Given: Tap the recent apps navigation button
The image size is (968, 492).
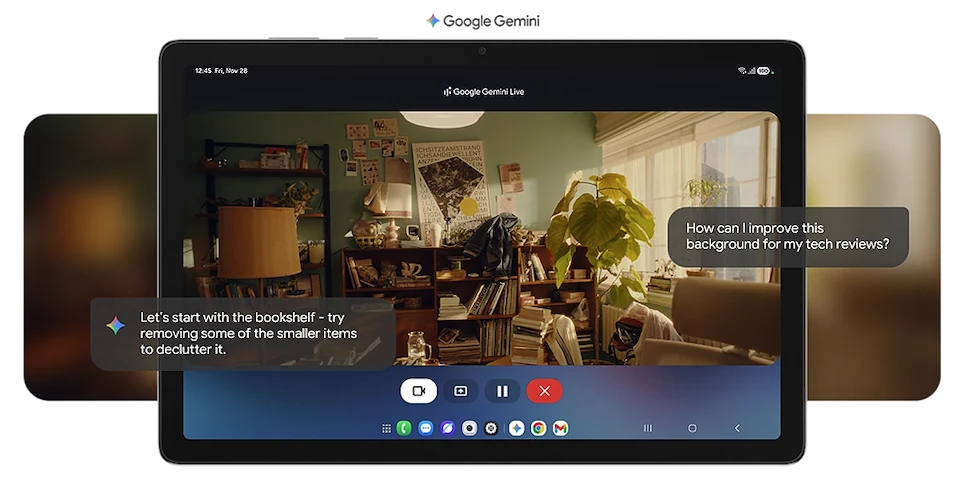Looking at the screenshot, I should pos(648,428).
